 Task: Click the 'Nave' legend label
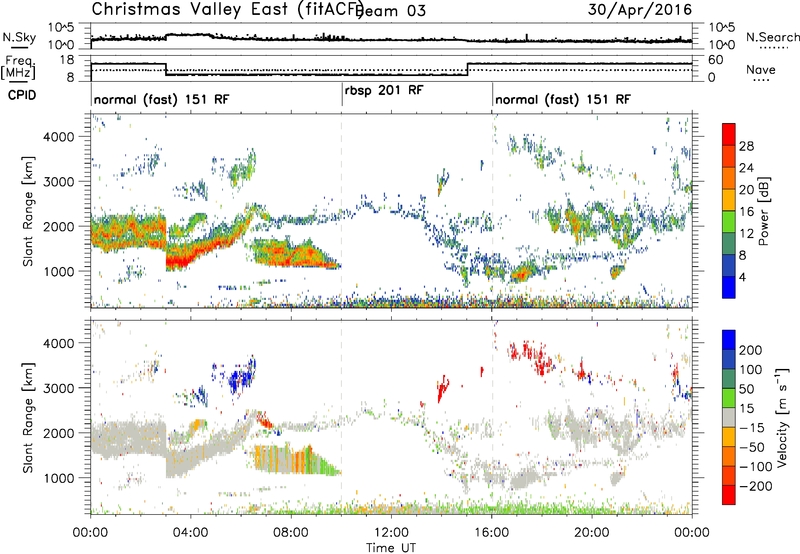click(761, 69)
